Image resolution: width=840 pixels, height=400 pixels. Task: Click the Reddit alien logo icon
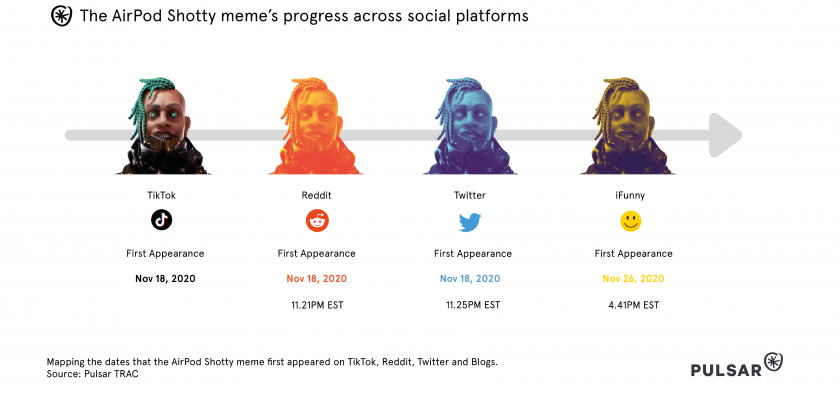316,220
